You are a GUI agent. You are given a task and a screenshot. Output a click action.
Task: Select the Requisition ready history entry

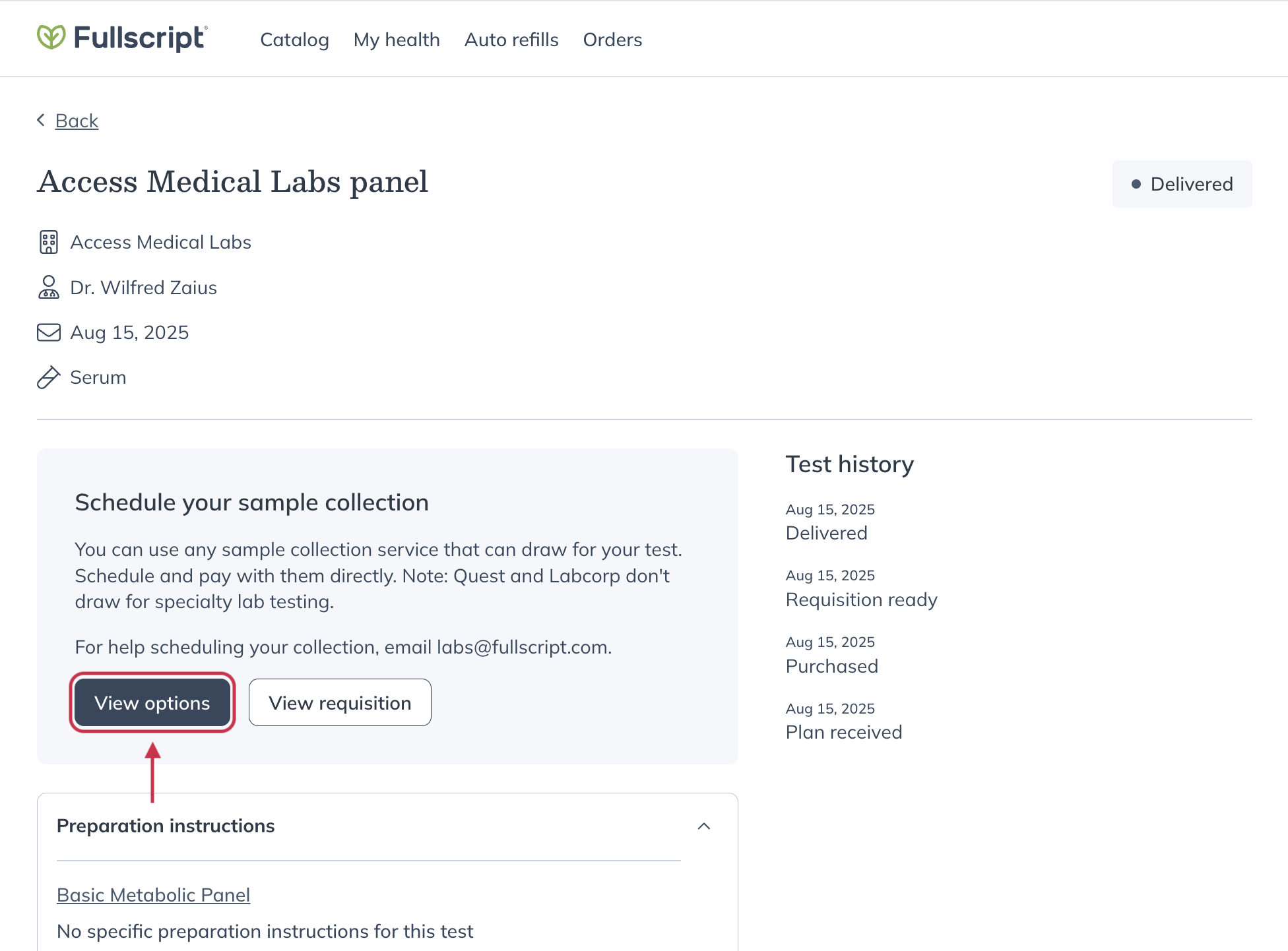pos(861,588)
